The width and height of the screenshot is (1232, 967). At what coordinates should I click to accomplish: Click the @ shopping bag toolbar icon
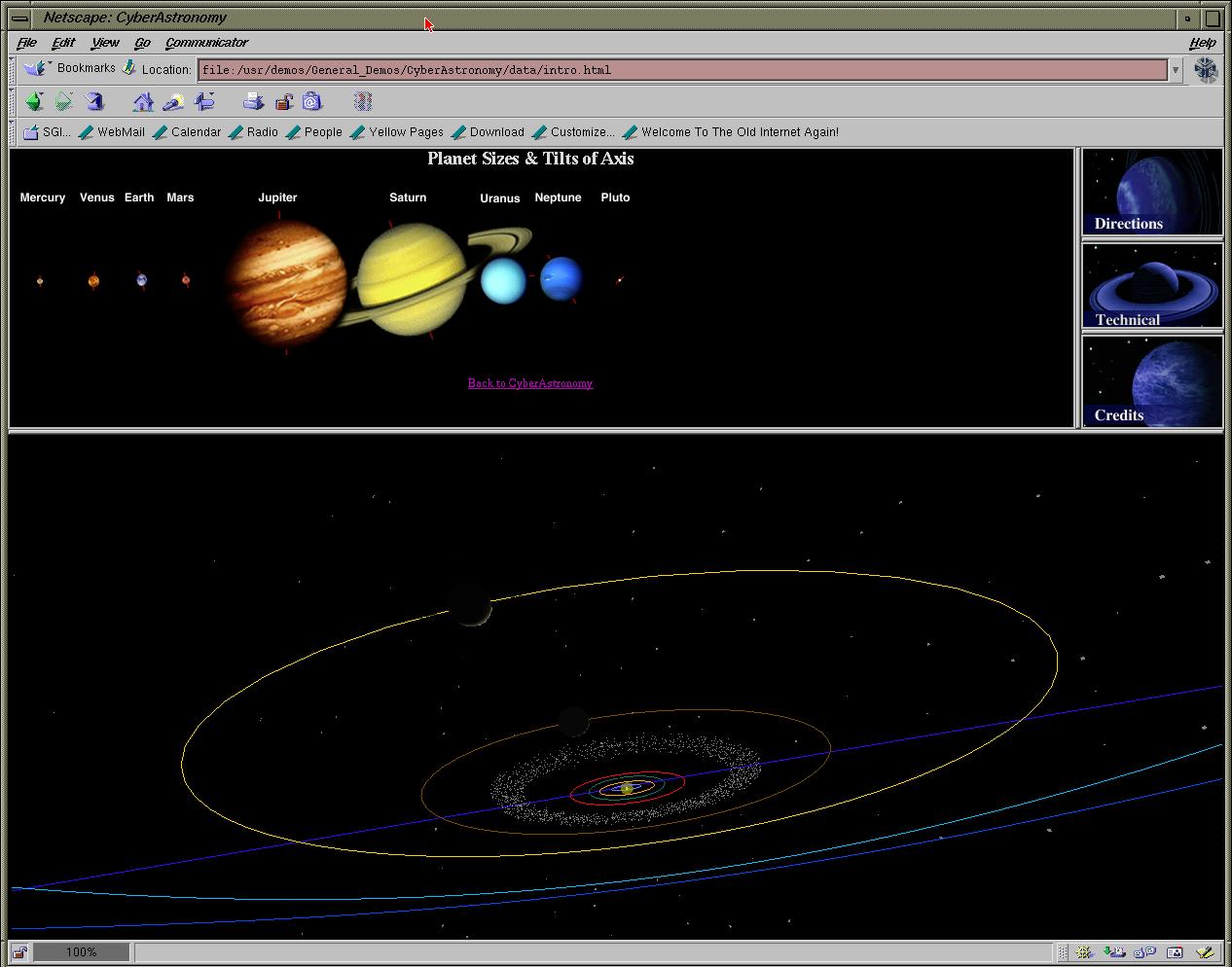[311, 101]
